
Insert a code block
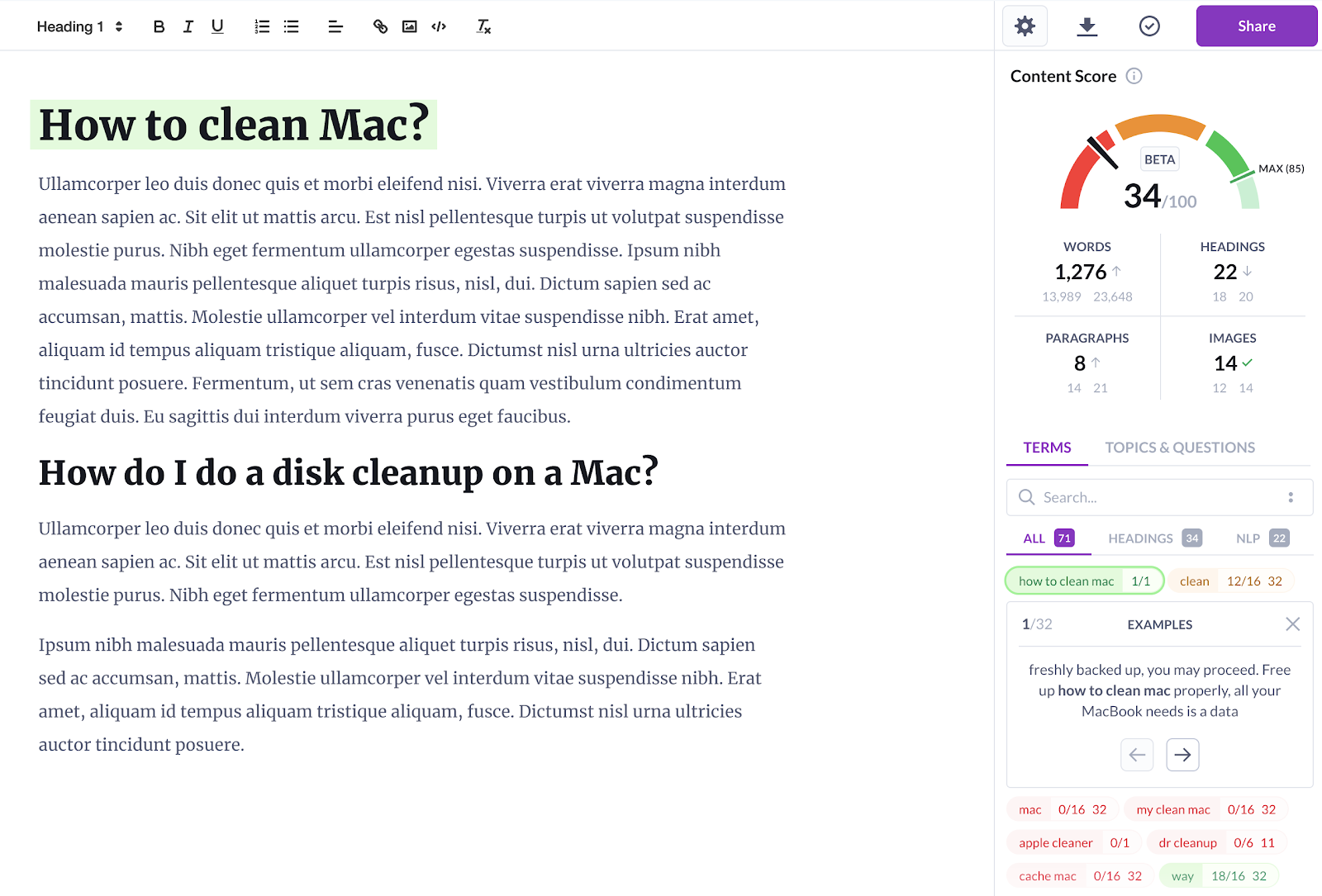coord(438,26)
